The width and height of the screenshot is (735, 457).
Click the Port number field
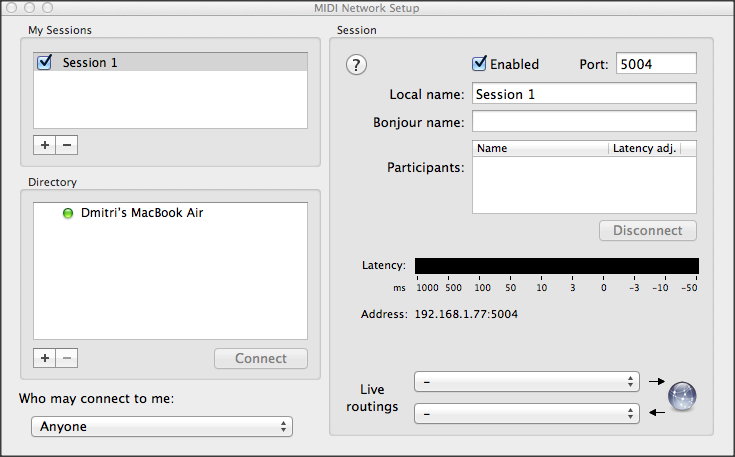[x=655, y=64]
